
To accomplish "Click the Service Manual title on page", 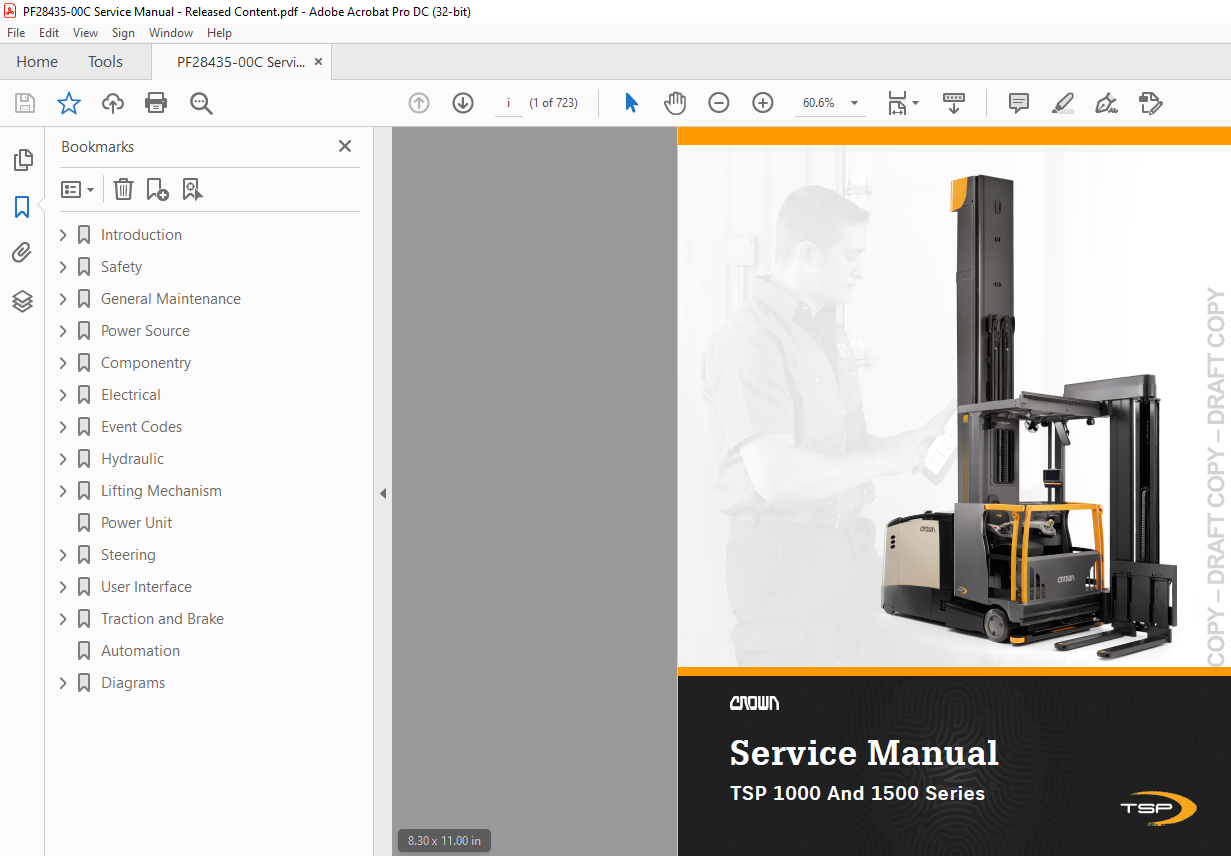I will [864, 752].
